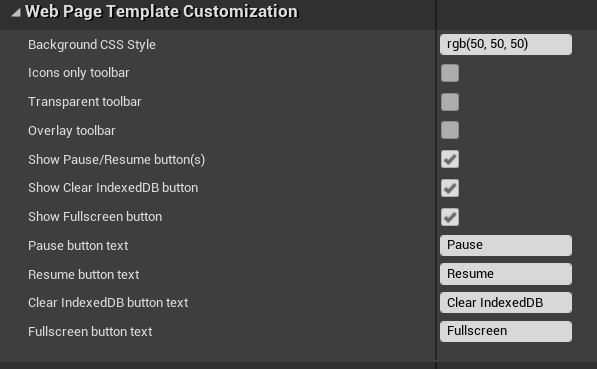Select the Clear IndexedDB text input box

[506, 303]
